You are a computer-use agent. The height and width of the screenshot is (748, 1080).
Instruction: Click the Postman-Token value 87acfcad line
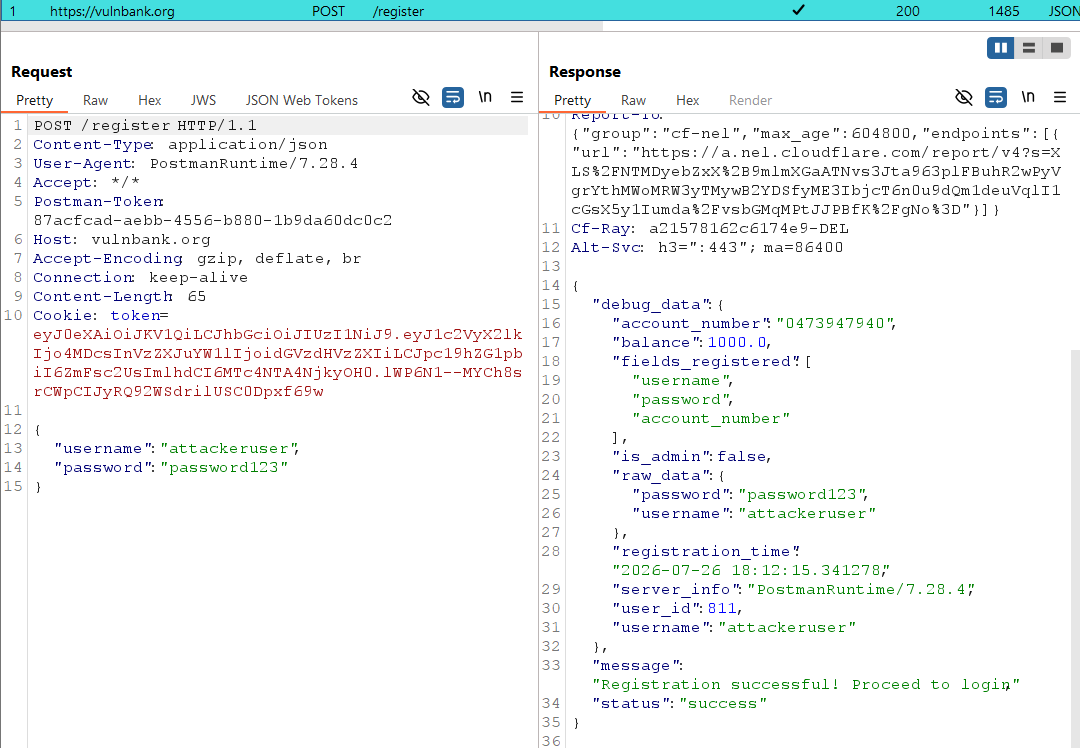213,220
